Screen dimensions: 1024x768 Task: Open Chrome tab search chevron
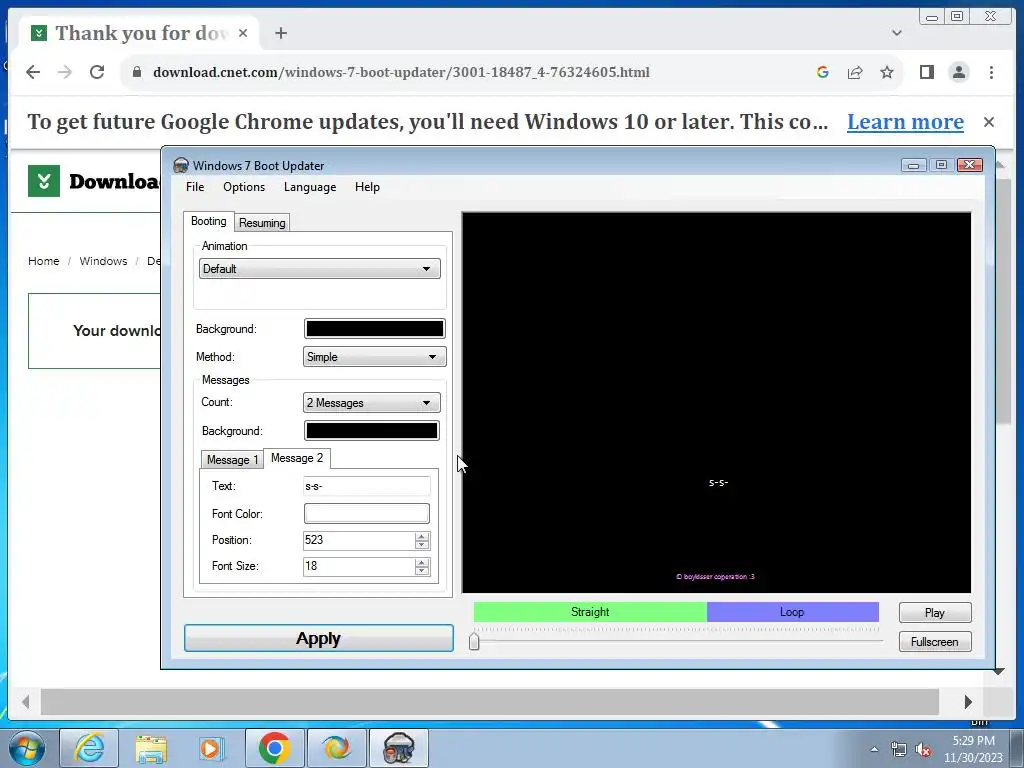[x=897, y=33]
